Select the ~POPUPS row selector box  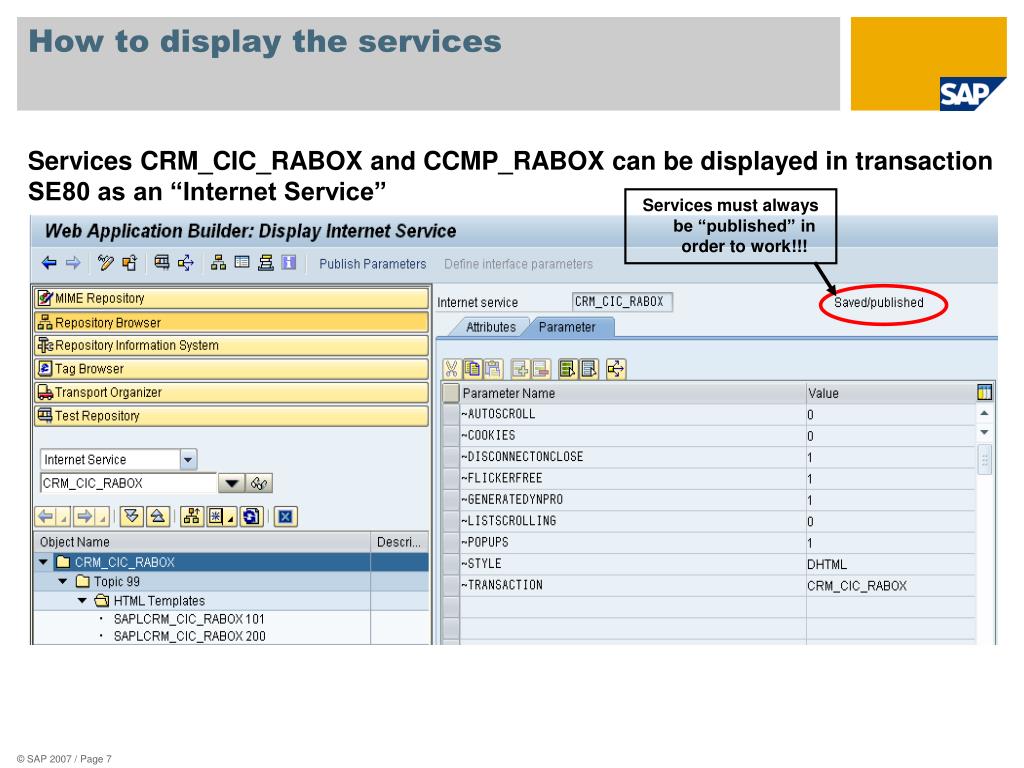click(451, 543)
